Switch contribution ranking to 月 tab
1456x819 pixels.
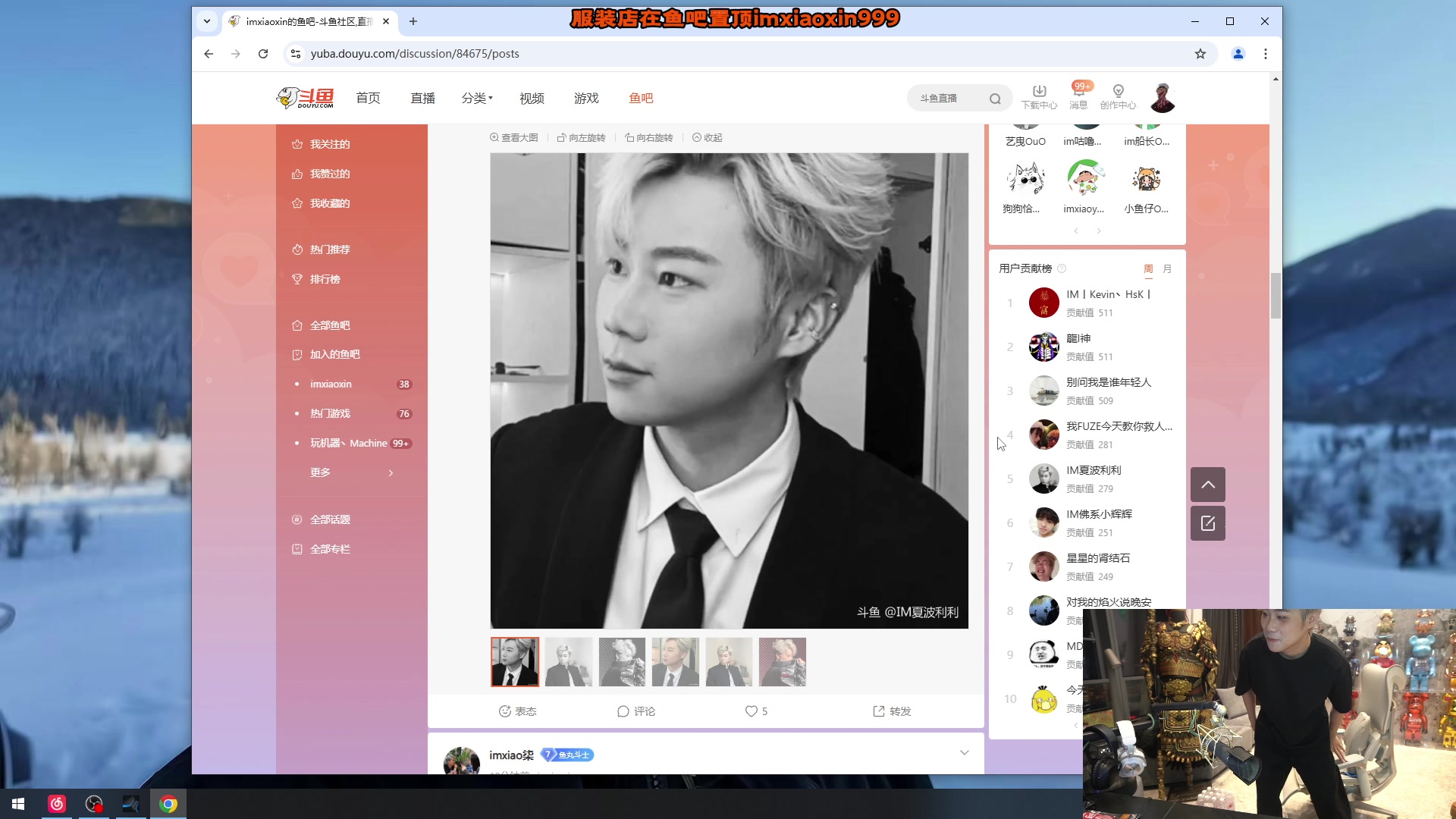1167,268
